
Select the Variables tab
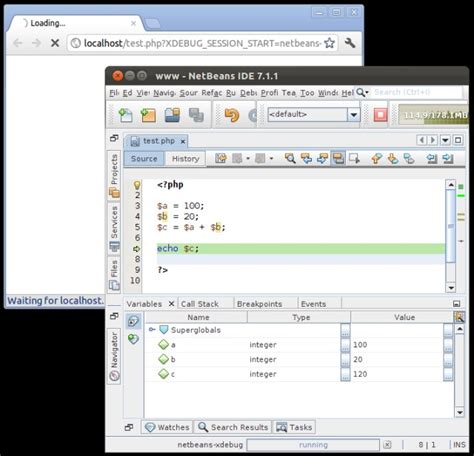[x=144, y=304]
